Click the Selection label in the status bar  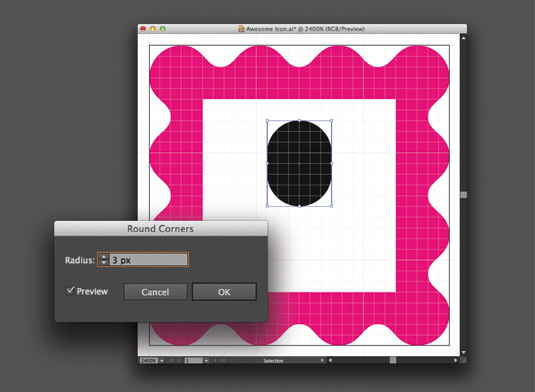pyautogui.click(x=273, y=361)
